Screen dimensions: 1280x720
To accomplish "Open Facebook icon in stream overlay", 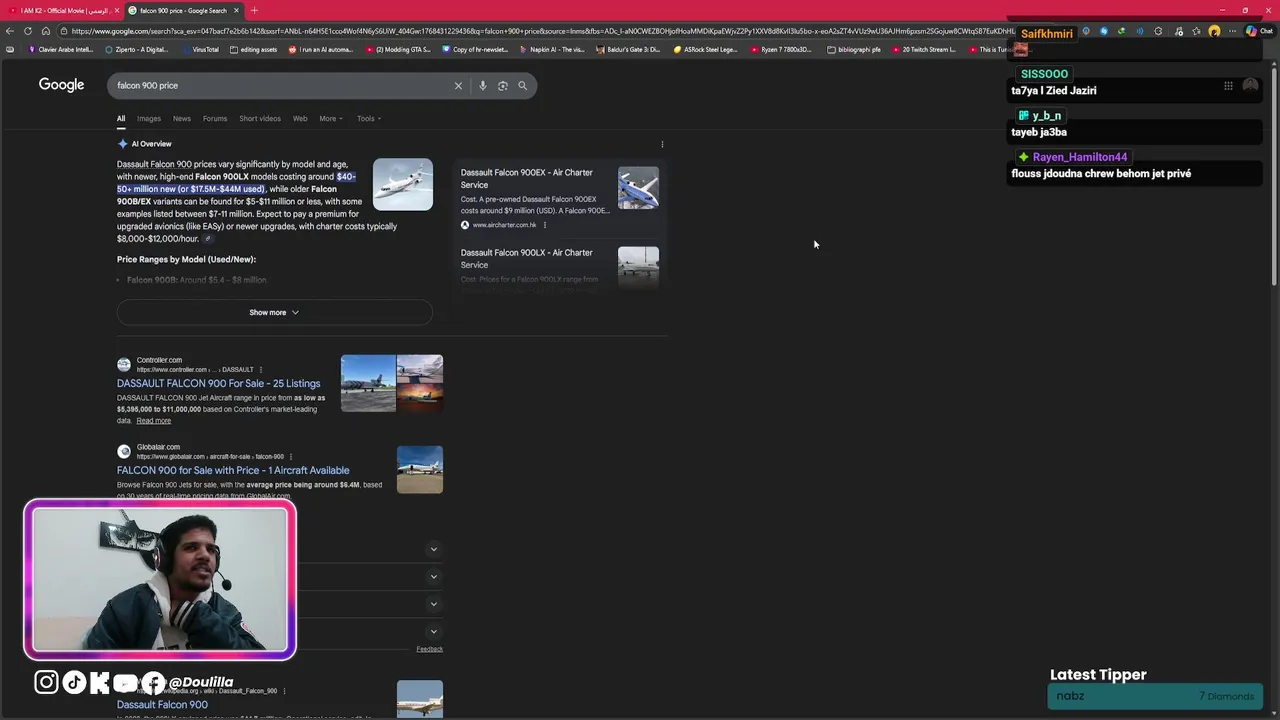I will [x=153, y=682].
